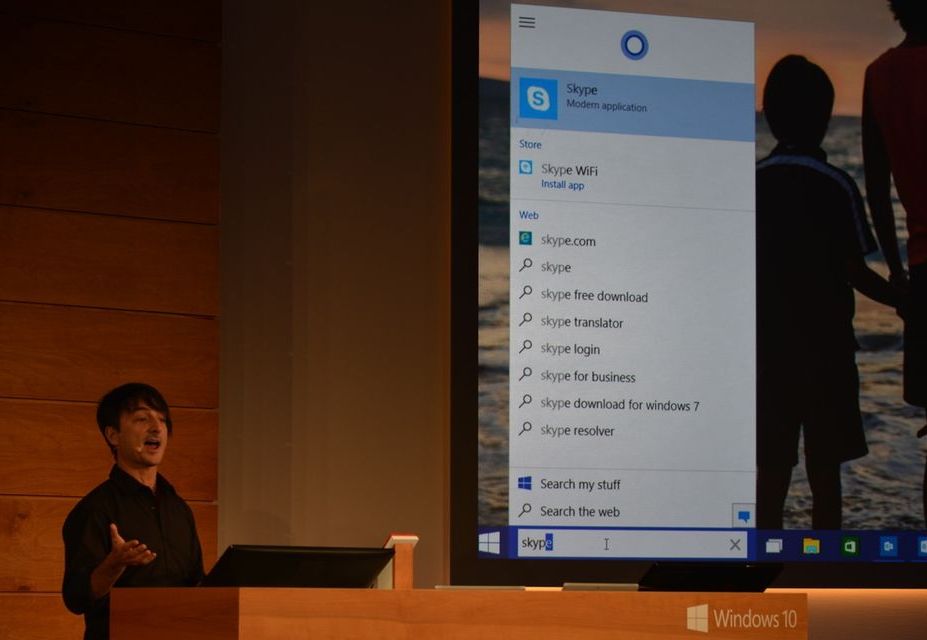Click magnifier icon beside Search the web
The width and height of the screenshot is (927, 640).
pos(524,509)
